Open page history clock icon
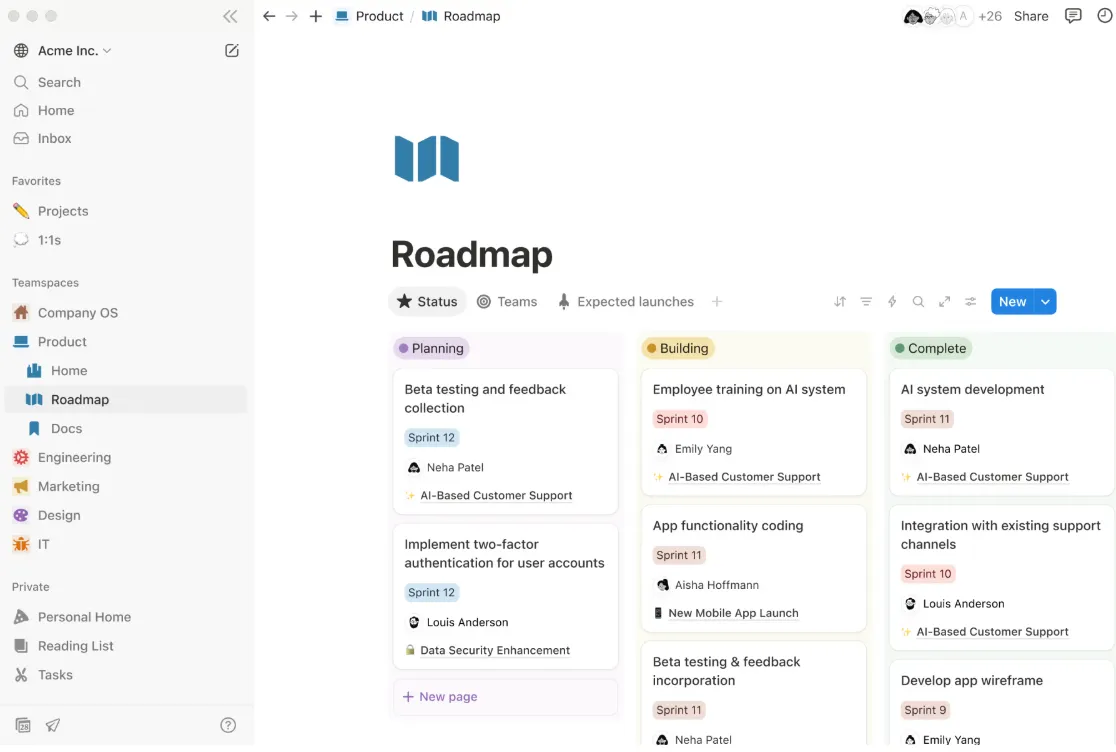The image size is (1116, 752). coord(1104,16)
